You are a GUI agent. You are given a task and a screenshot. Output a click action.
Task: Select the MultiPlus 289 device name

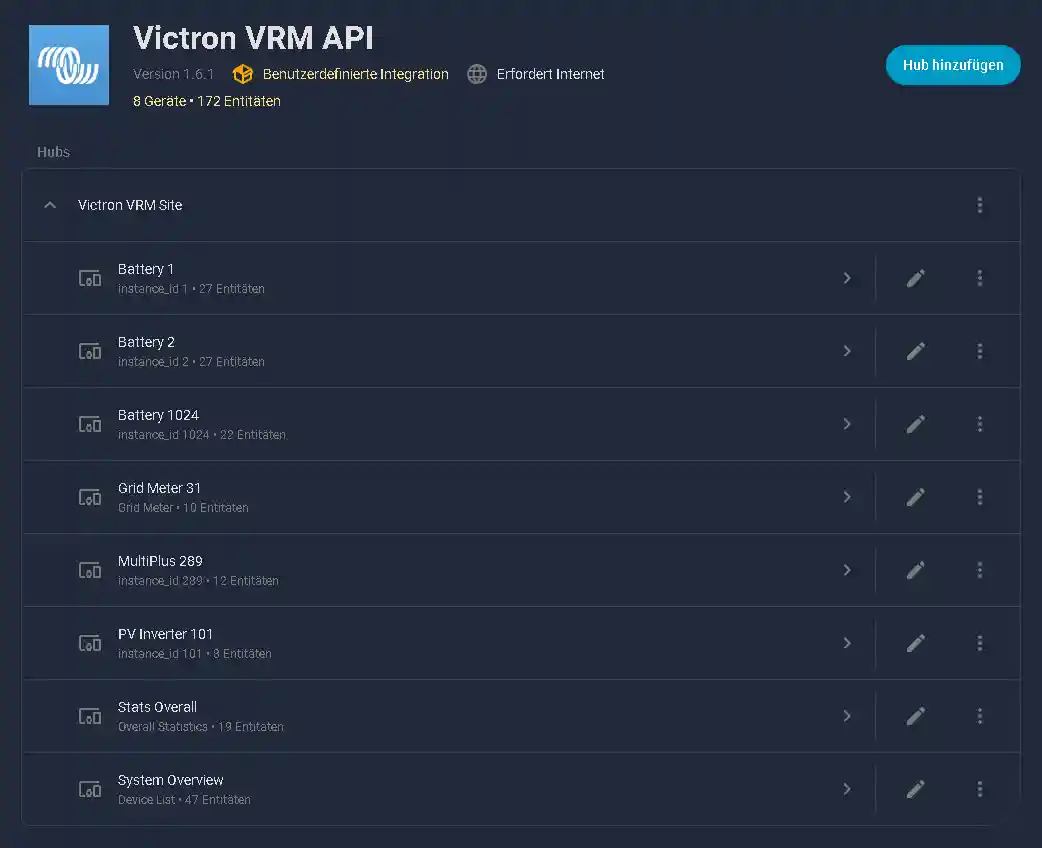tap(160, 562)
